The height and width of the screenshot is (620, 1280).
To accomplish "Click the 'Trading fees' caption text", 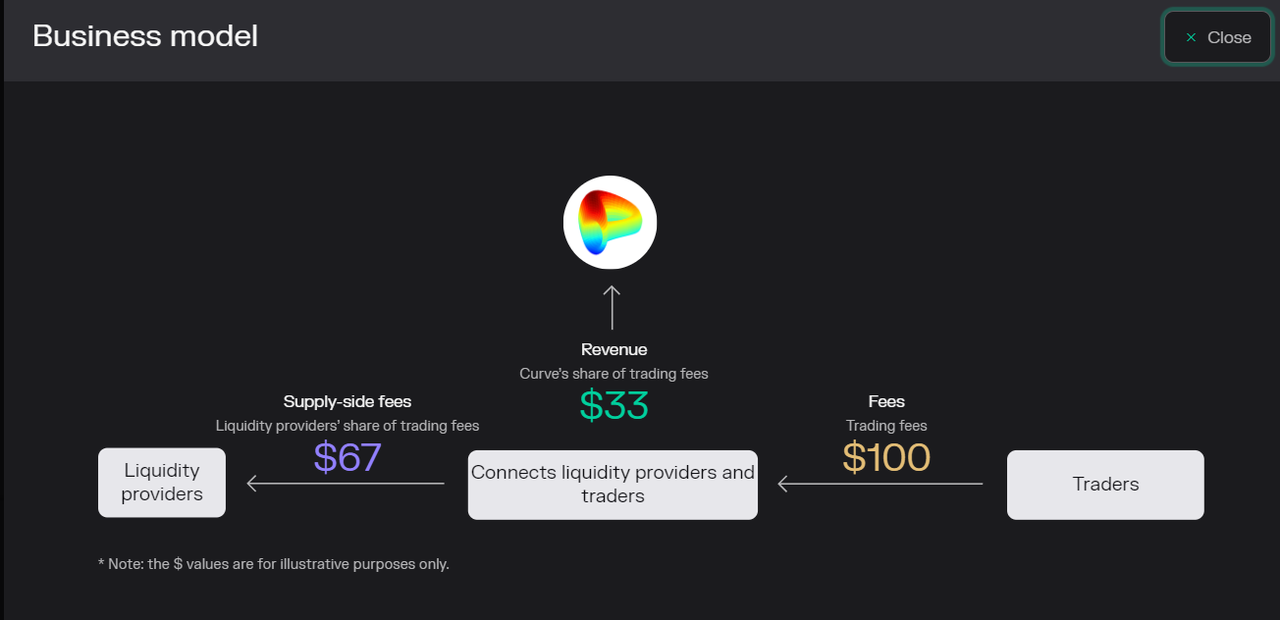I will coord(886,426).
